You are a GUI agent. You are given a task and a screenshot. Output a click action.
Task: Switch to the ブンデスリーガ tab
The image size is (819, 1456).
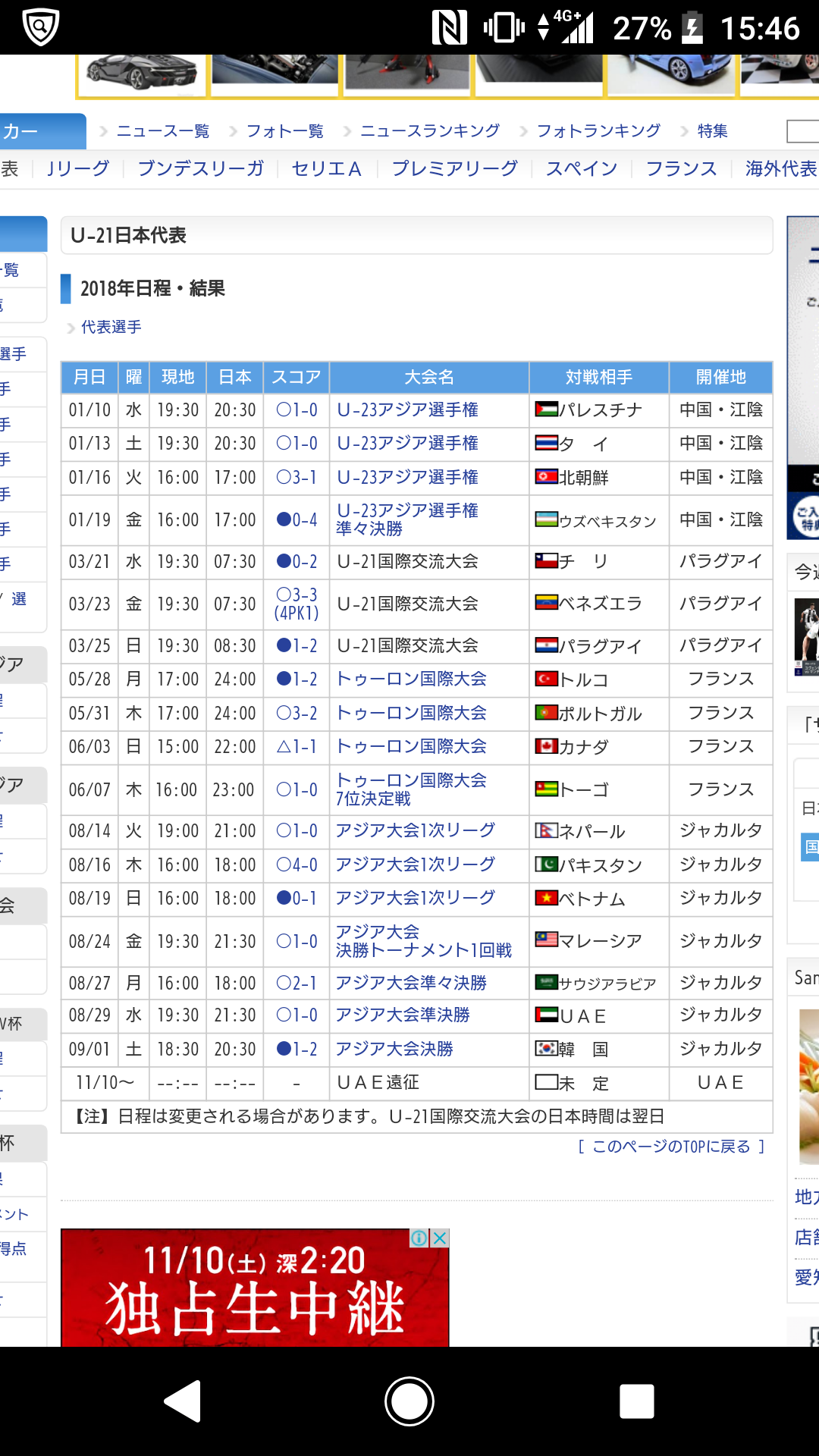pyautogui.click(x=201, y=168)
